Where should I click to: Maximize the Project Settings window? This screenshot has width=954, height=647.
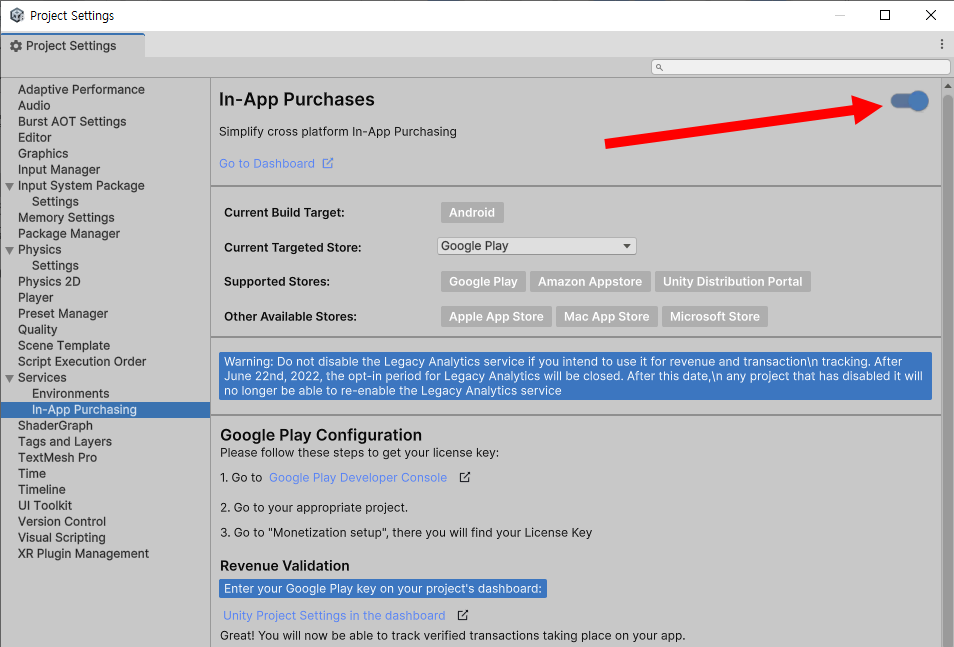pyautogui.click(x=885, y=15)
